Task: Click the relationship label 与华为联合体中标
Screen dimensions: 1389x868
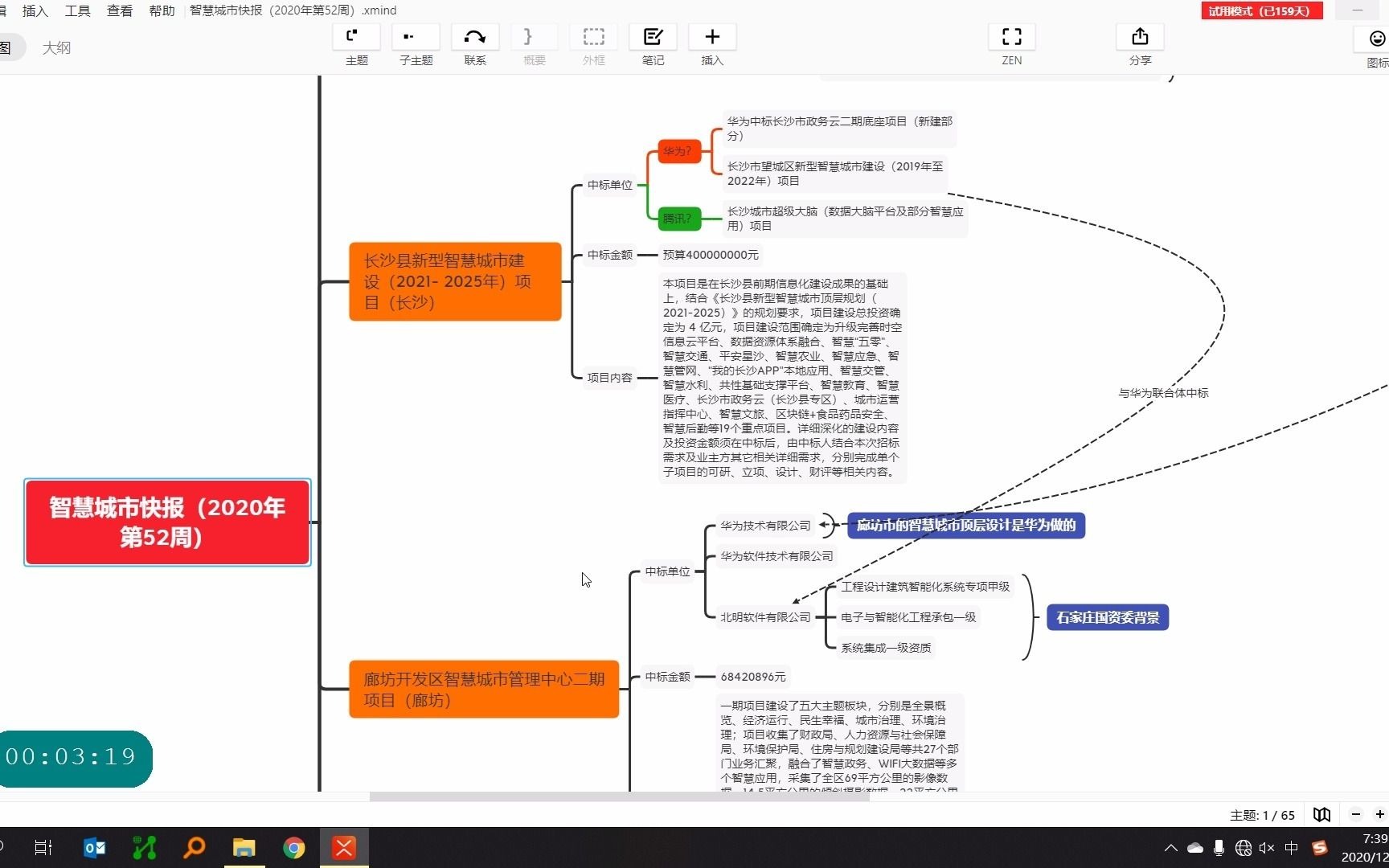Action: click(x=1163, y=393)
